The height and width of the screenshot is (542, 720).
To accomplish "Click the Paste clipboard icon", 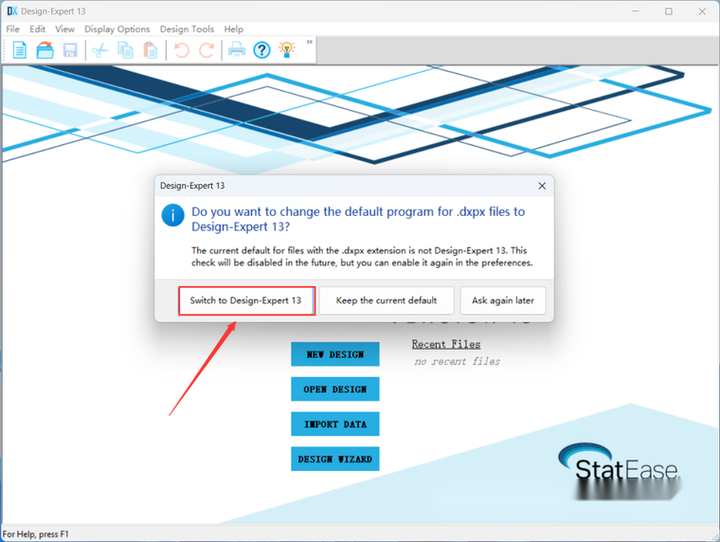I will (150, 50).
